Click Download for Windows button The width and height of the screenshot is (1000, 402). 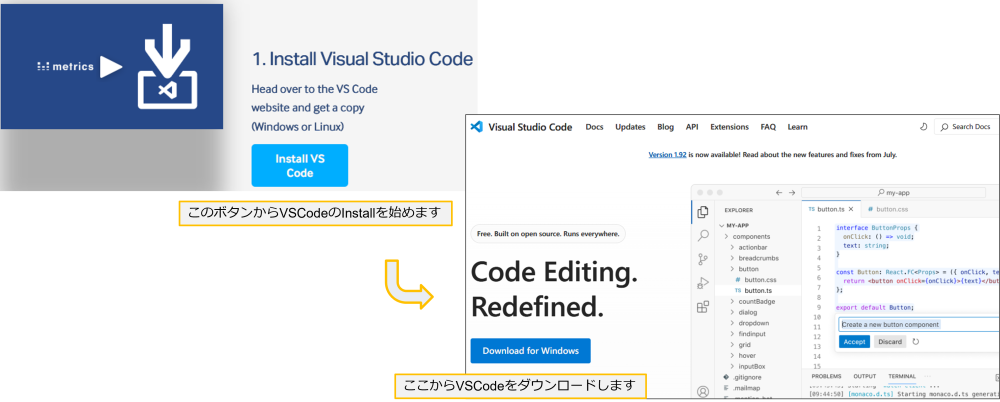point(531,350)
